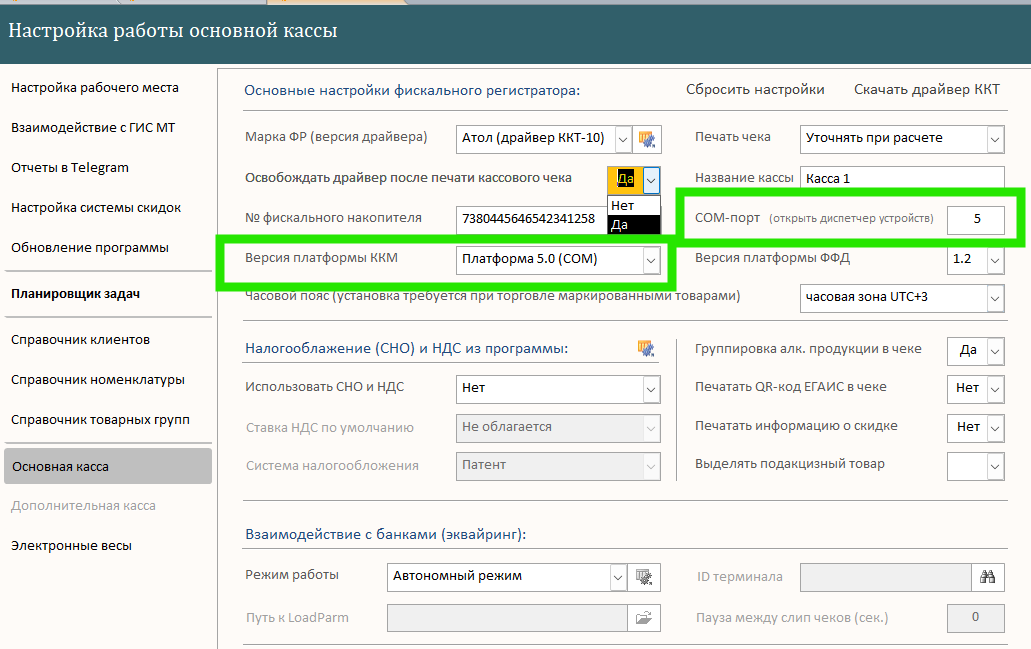Open Справочник номенклатуры
The width and height of the screenshot is (1031, 649).
(x=98, y=380)
